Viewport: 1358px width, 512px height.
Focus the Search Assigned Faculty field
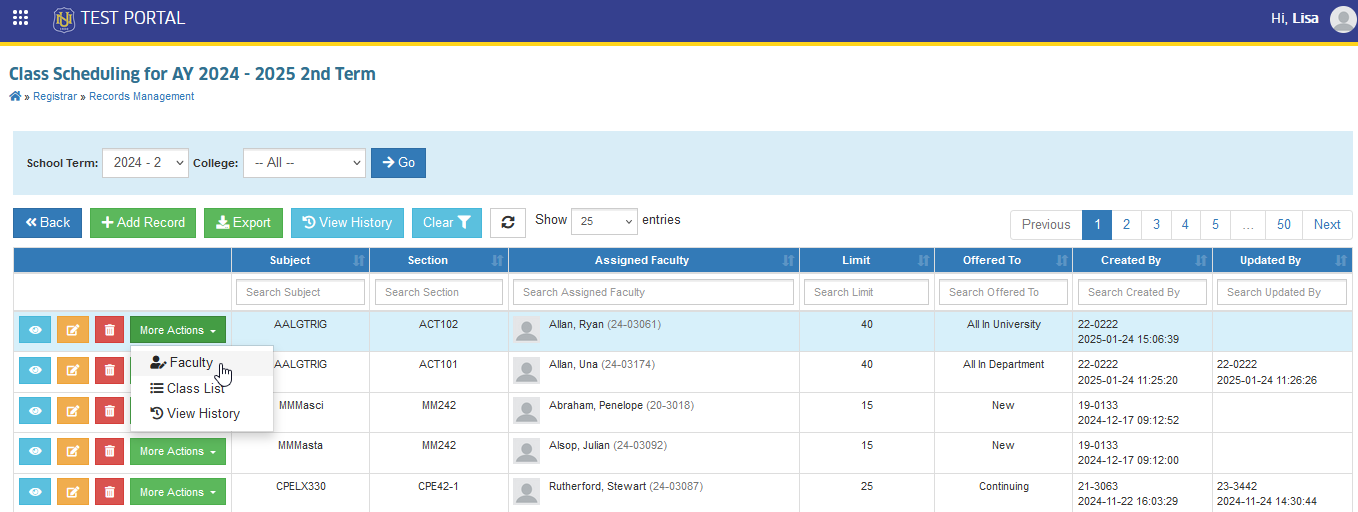(x=653, y=292)
